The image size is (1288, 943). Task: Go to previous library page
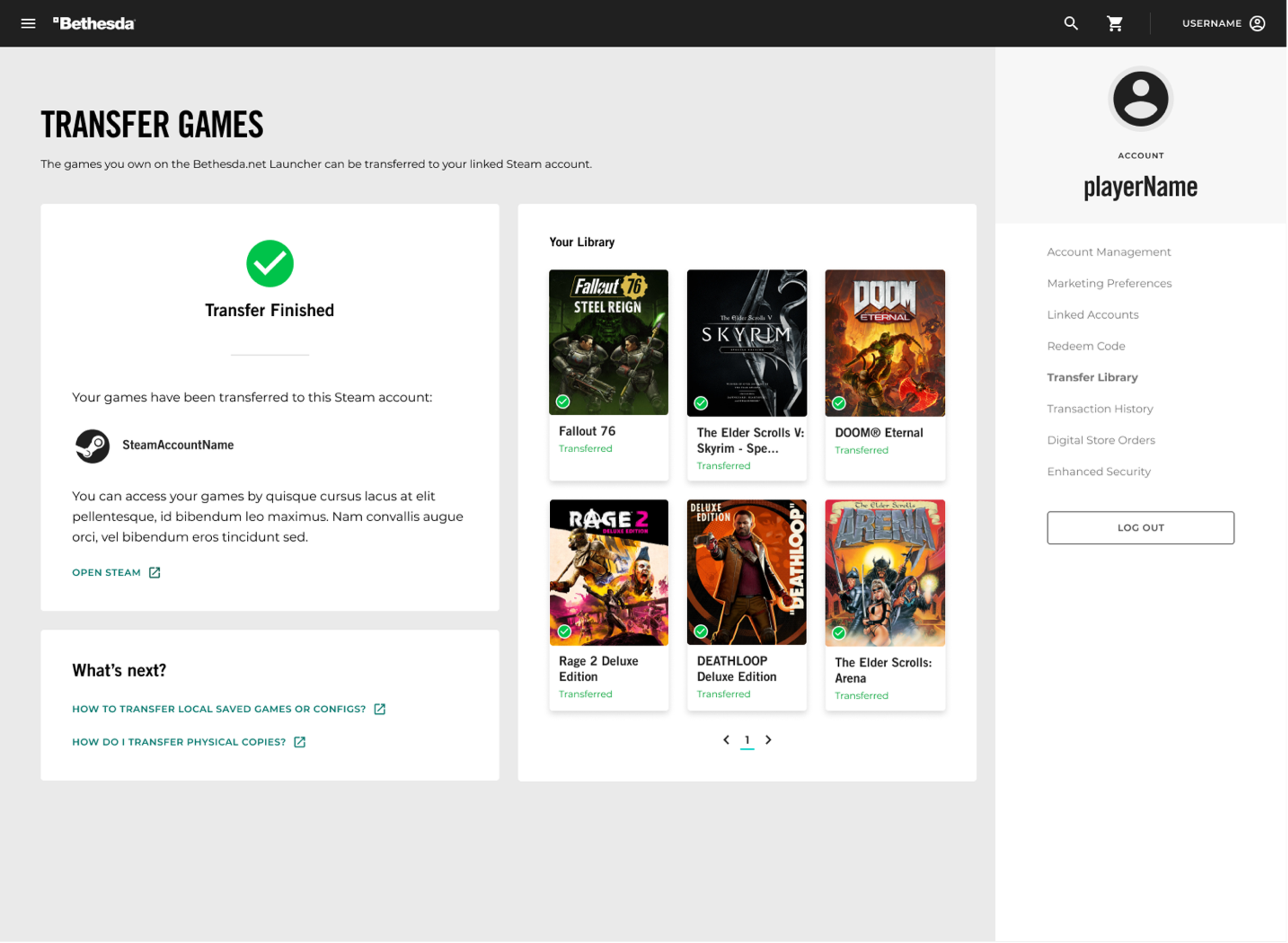[x=727, y=741]
